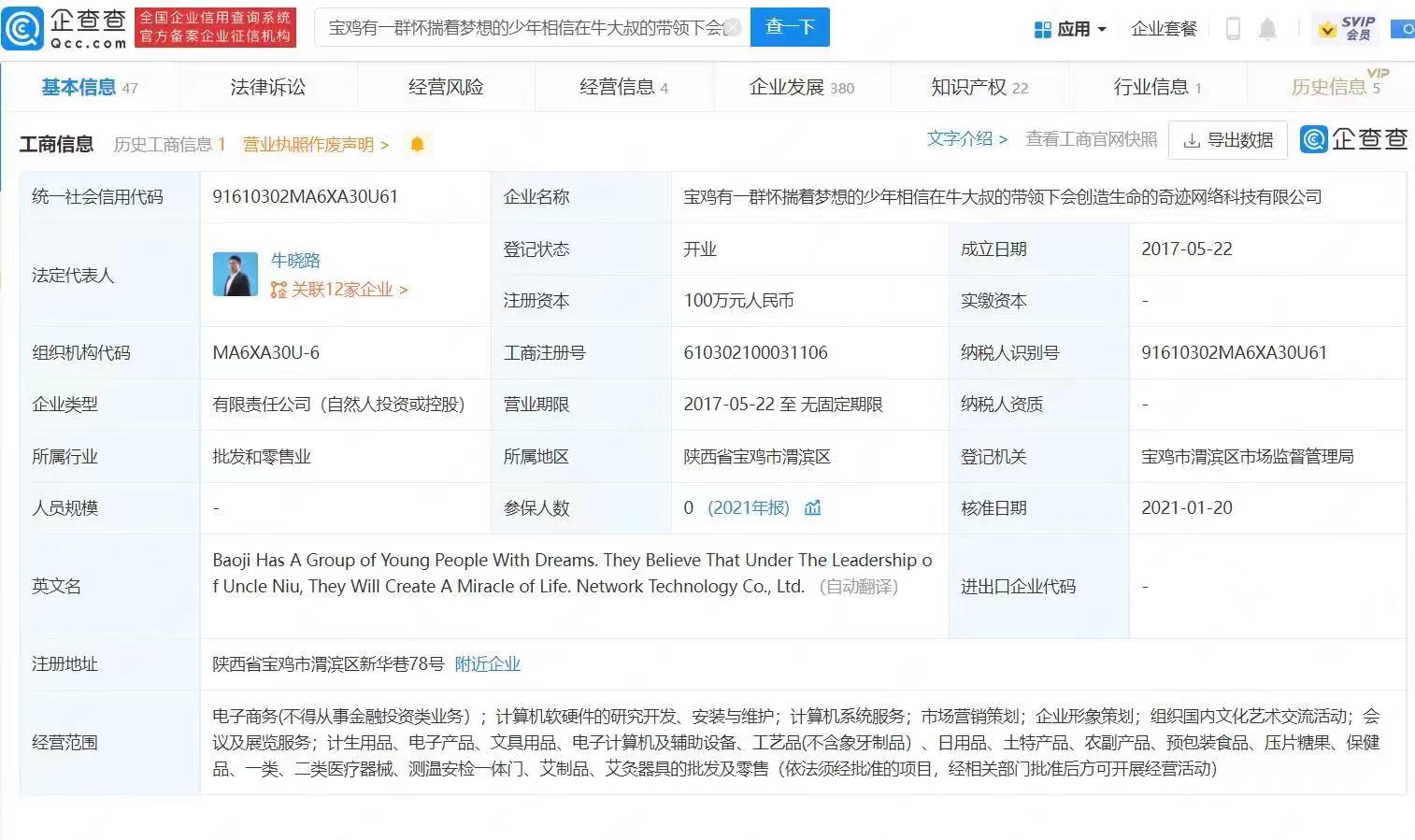The width and height of the screenshot is (1415, 840).
Task: Click the 有限责任公司 company type value
Action: click(x=338, y=405)
